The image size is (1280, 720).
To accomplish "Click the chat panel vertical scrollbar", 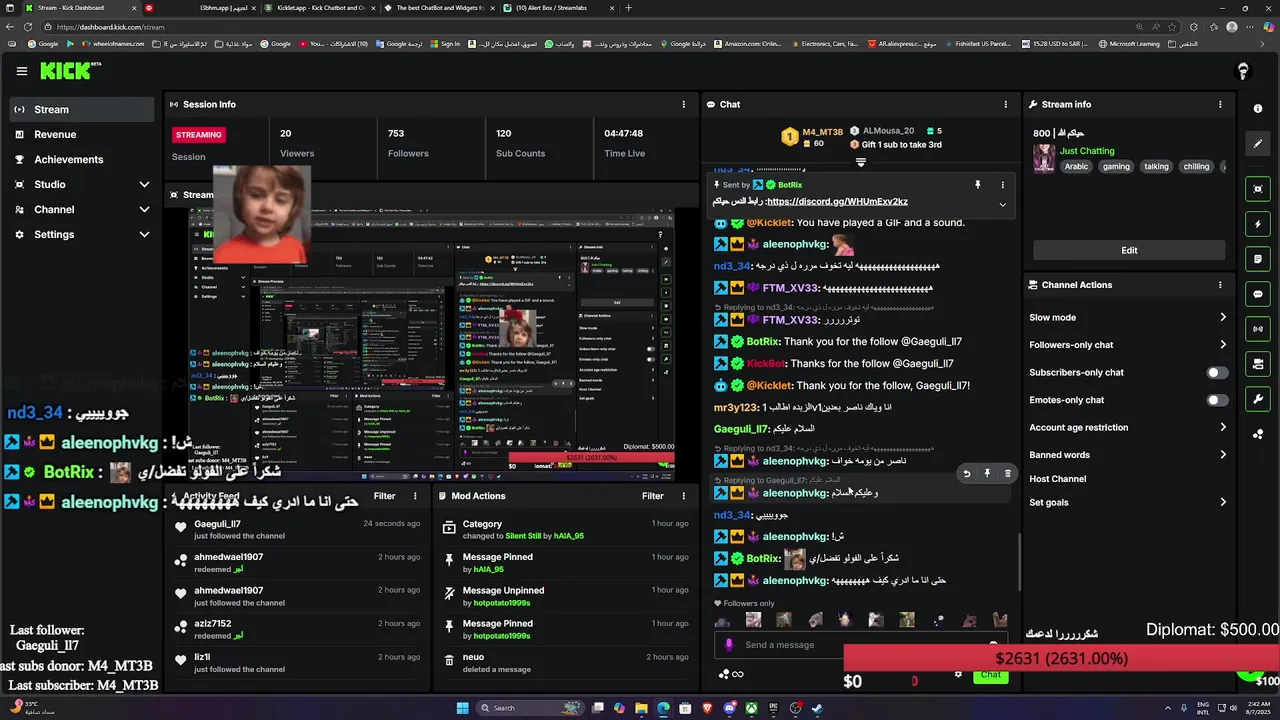I will click(x=1018, y=560).
